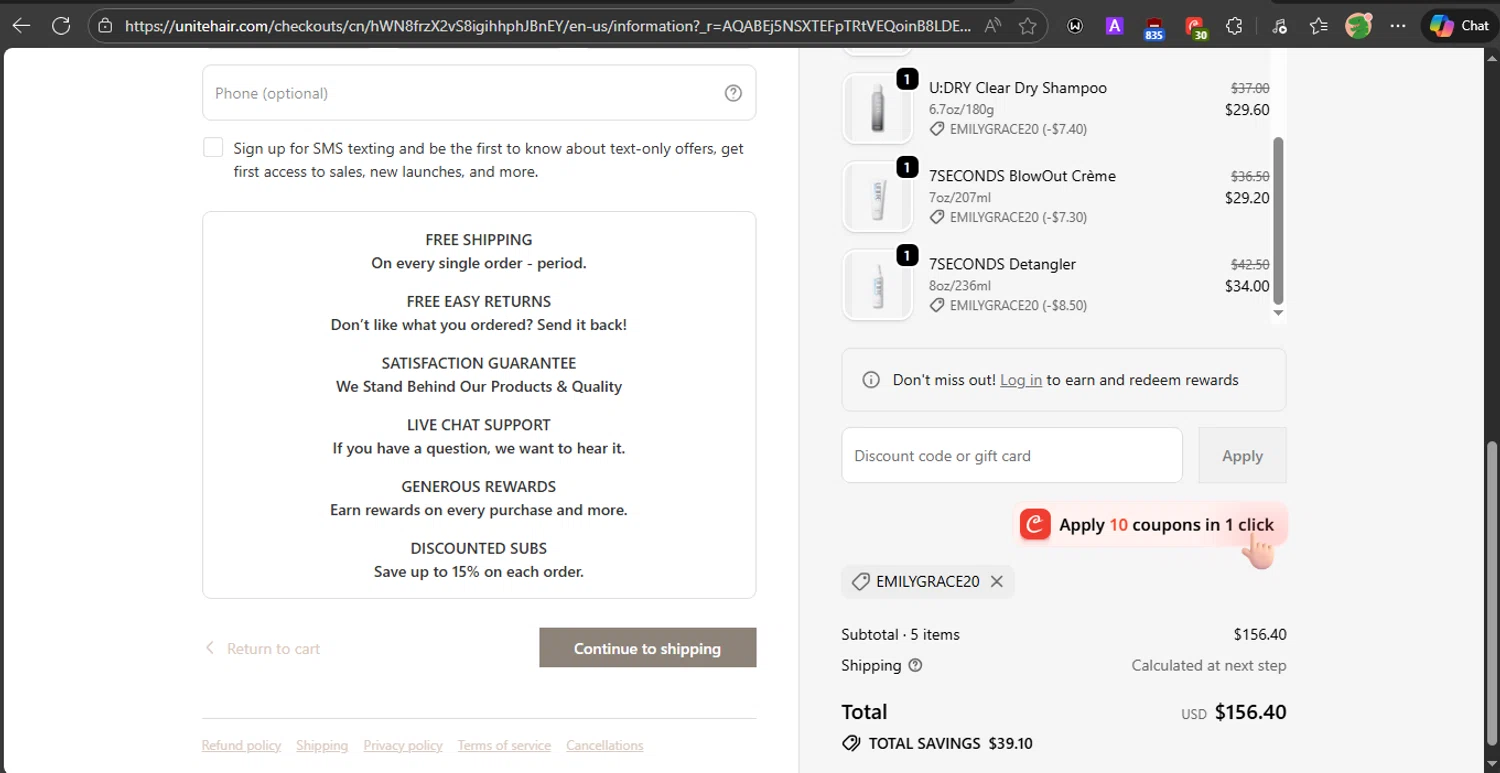Click the Subtotal $156.40 amount
Viewport: 1500px width, 773px height.
[1260, 634]
